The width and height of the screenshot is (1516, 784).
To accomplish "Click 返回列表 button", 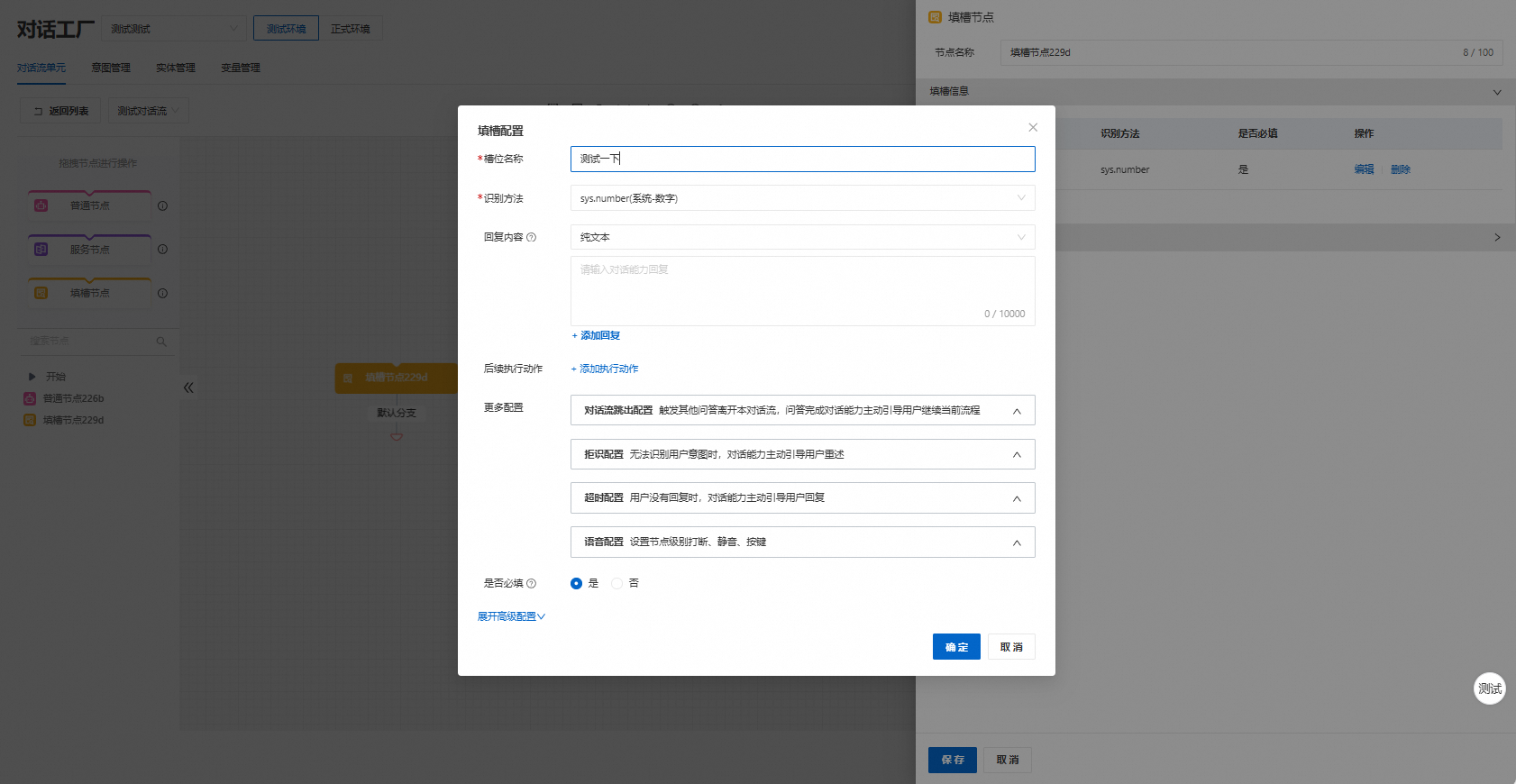I will tap(60, 111).
